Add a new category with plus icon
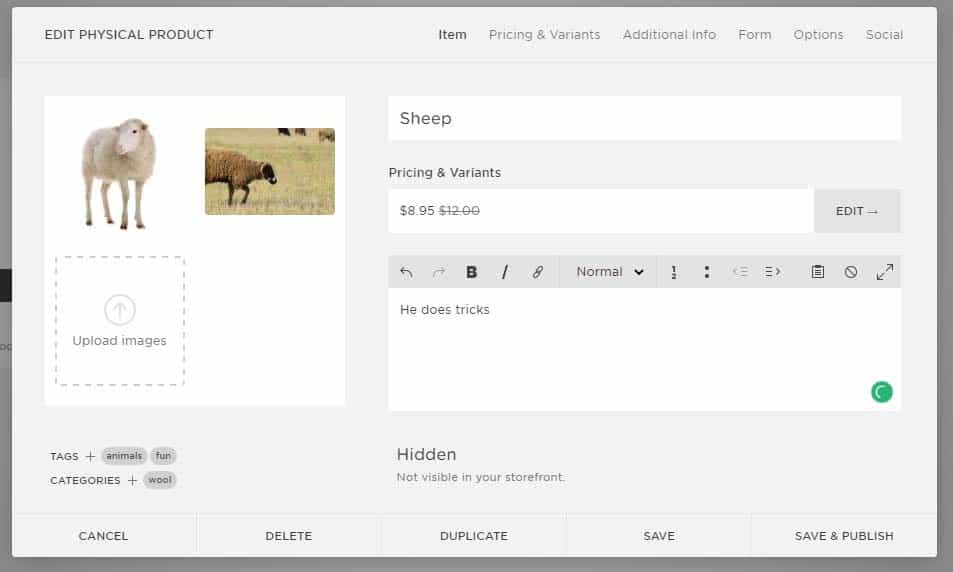Viewport: 953px width, 572px height. (132, 480)
